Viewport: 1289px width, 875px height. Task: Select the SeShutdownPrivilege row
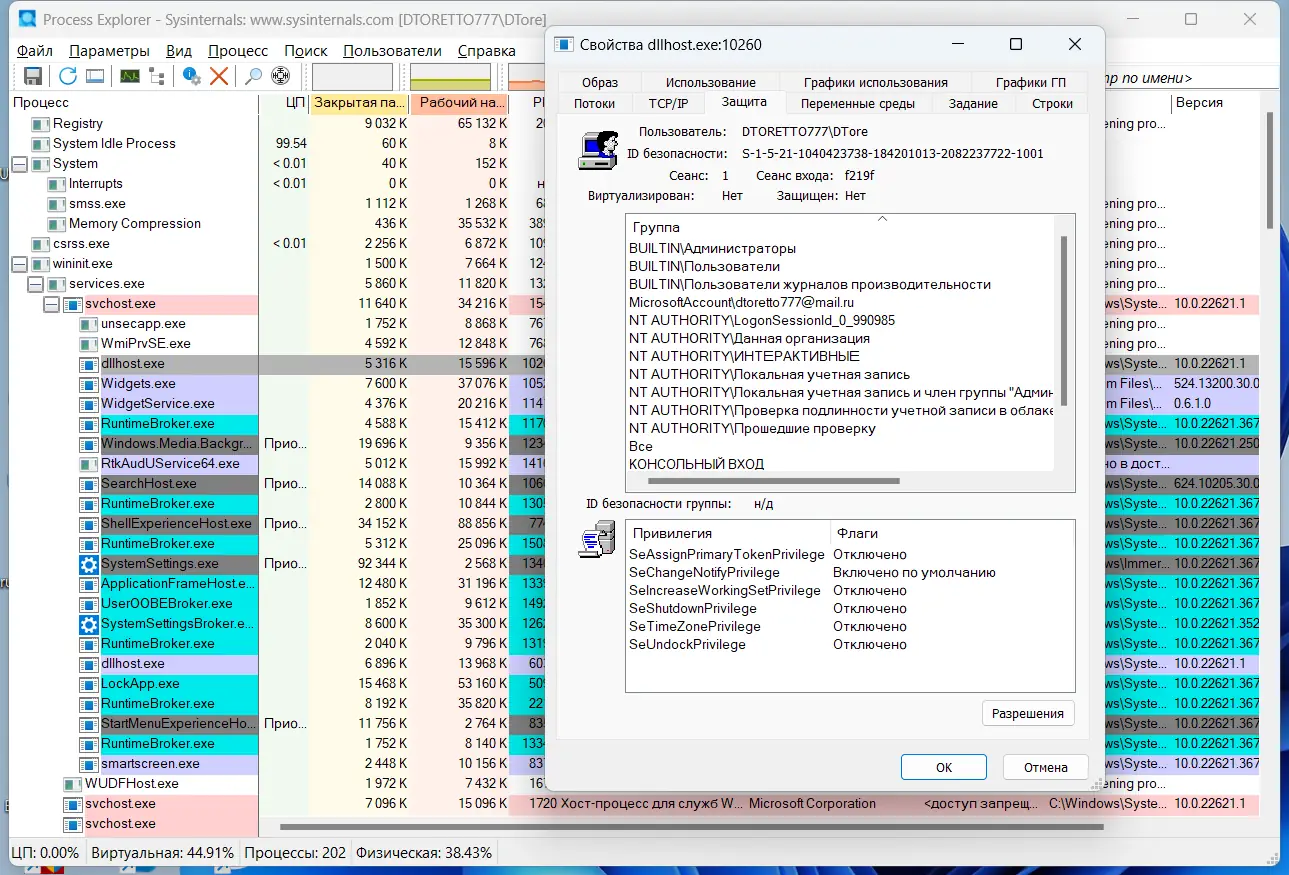click(x=850, y=608)
